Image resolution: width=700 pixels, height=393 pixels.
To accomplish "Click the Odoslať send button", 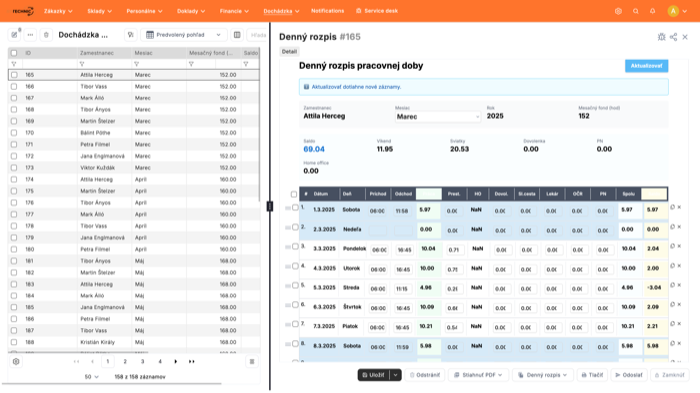I will point(629,375).
